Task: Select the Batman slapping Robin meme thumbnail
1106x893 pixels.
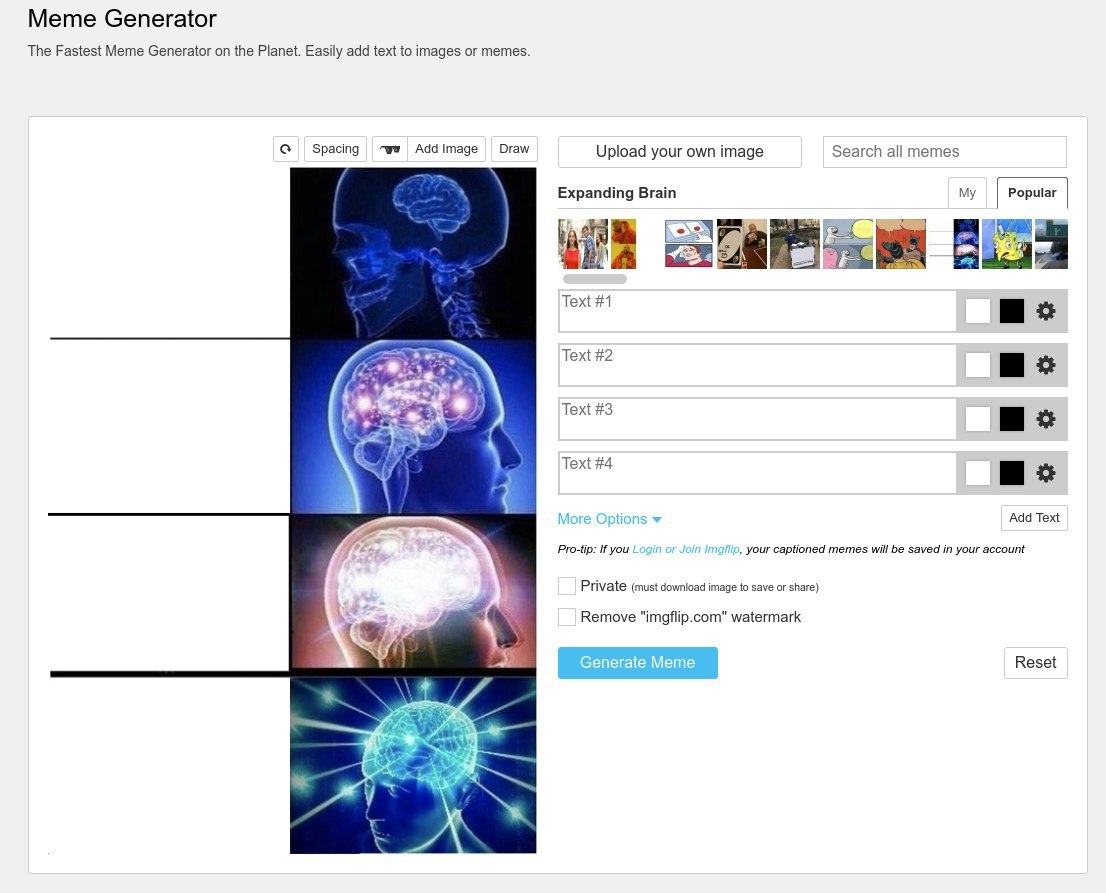Action: 901,244
